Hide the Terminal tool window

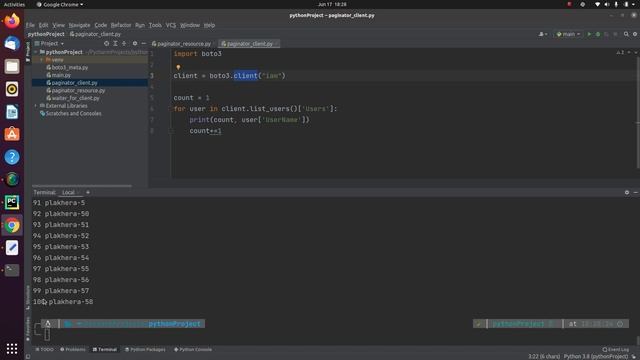pyautogui.click(x=636, y=192)
